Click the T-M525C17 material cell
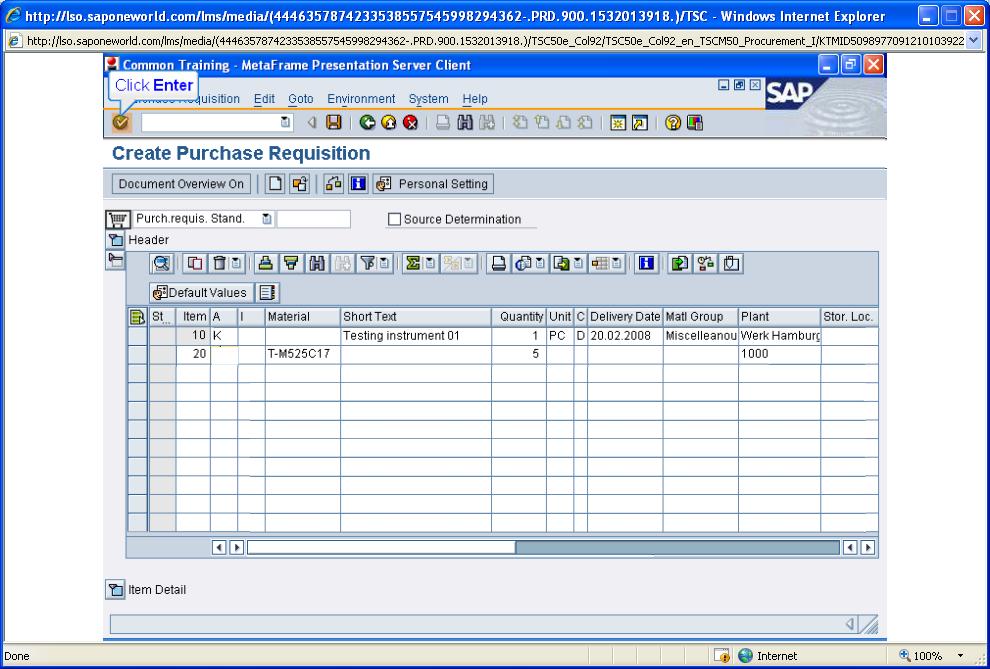The height and width of the screenshot is (669, 990). tap(302, 354)
